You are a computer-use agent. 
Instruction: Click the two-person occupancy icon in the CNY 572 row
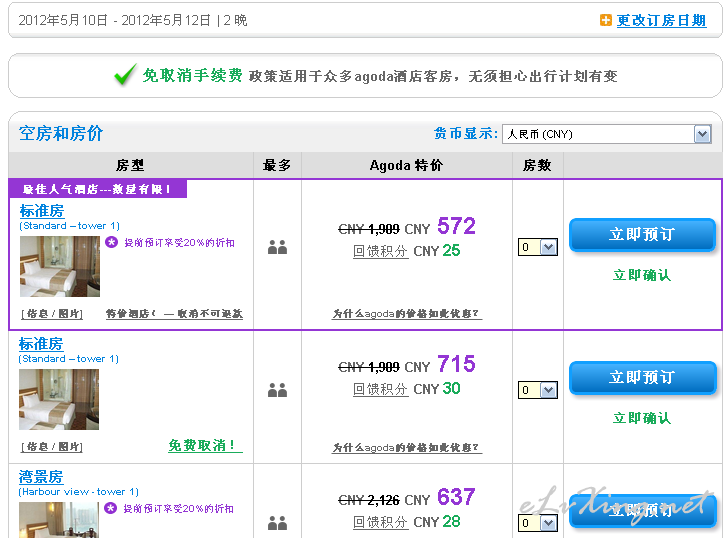point(278,247)
